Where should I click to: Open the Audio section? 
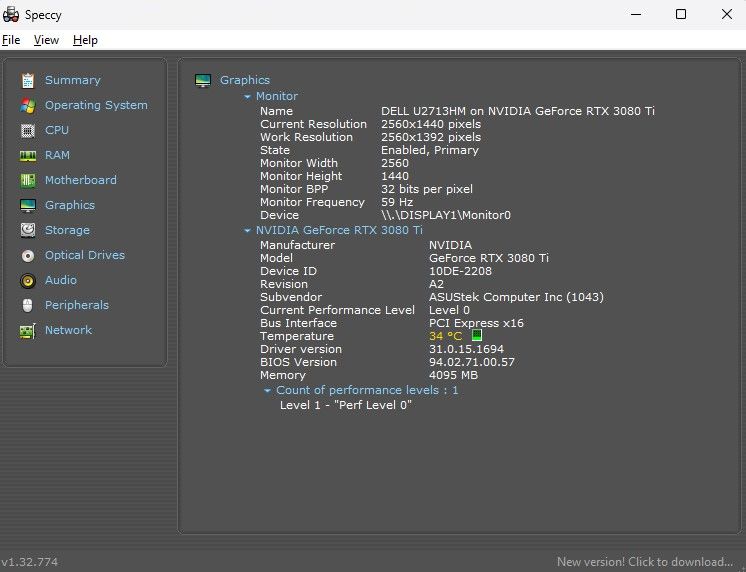pyautogui.click(x=61, y=280)
